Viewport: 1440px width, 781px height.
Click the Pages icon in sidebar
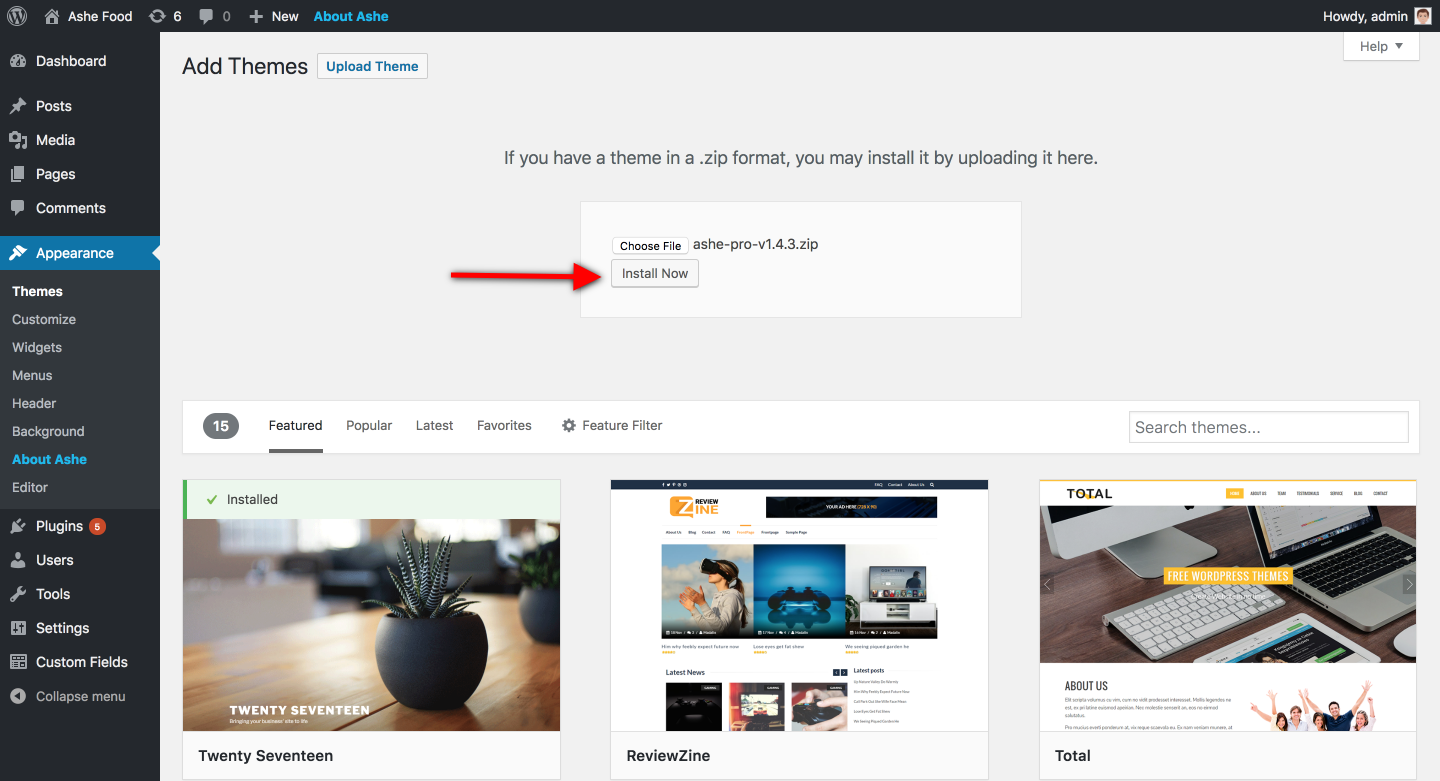(18, 174)
